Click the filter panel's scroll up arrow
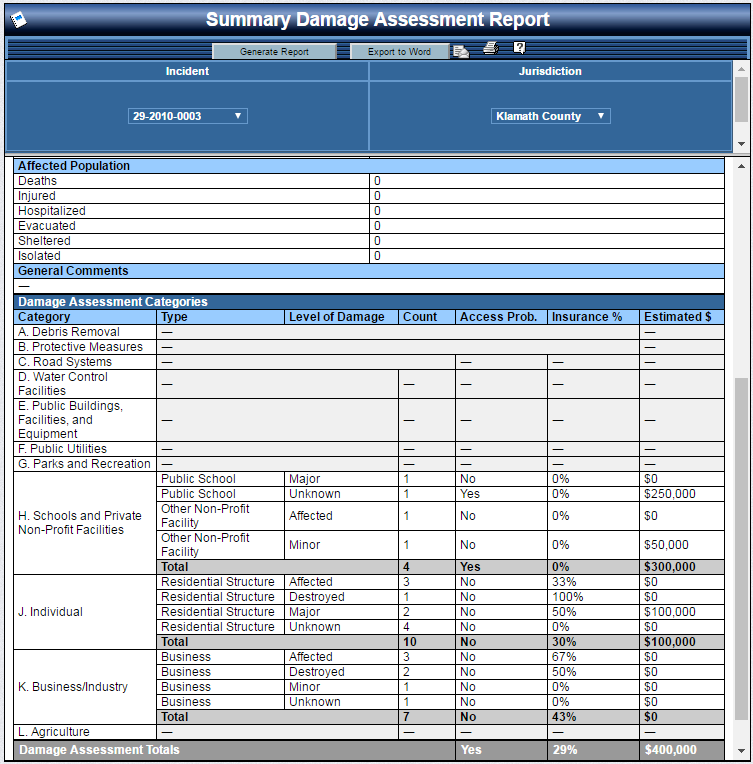 click(741, 69)
